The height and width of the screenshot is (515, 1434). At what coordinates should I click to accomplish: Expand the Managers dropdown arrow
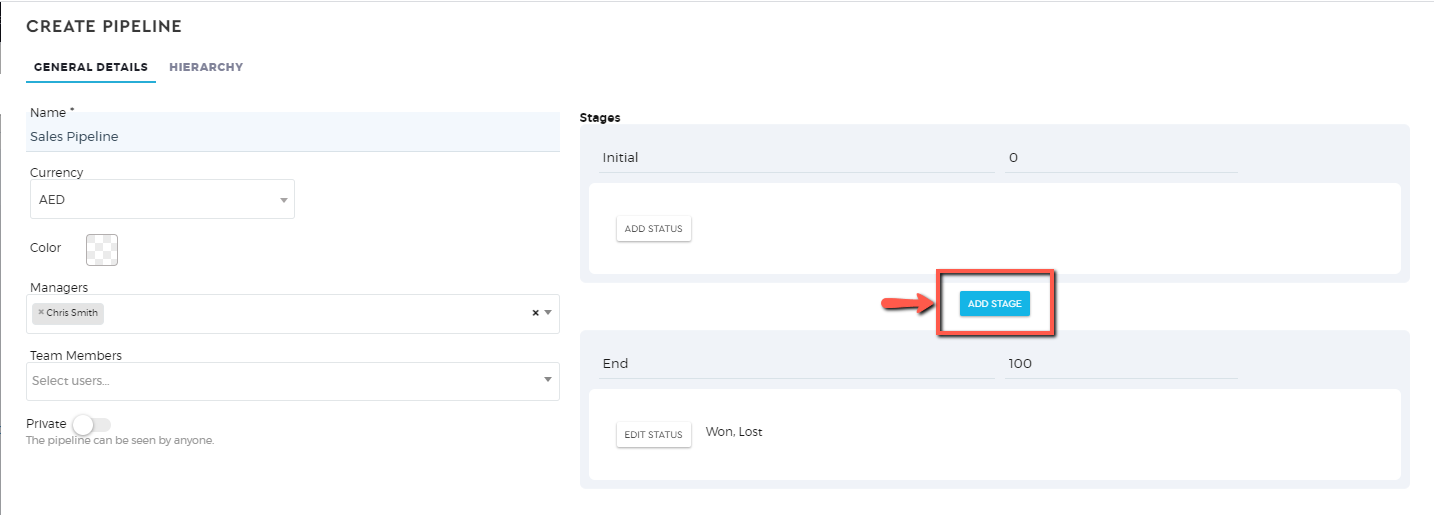click(x=548, y=313)
